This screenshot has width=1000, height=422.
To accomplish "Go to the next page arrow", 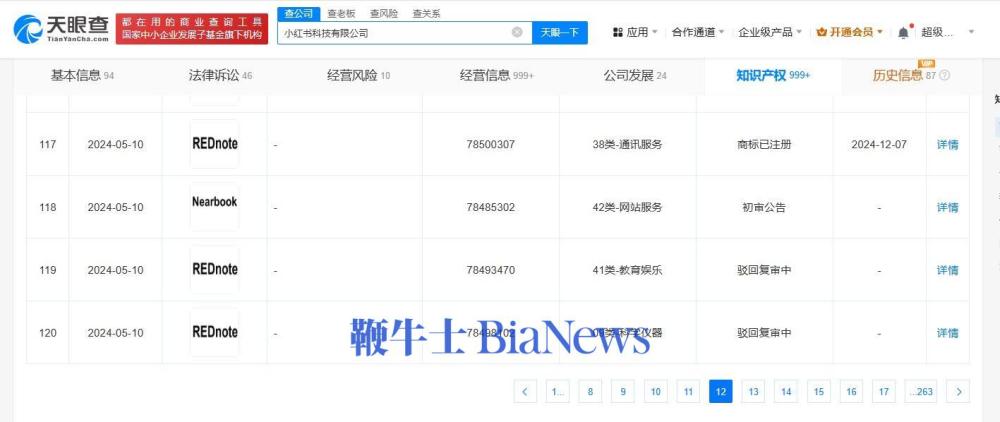I will click(958, 391).
